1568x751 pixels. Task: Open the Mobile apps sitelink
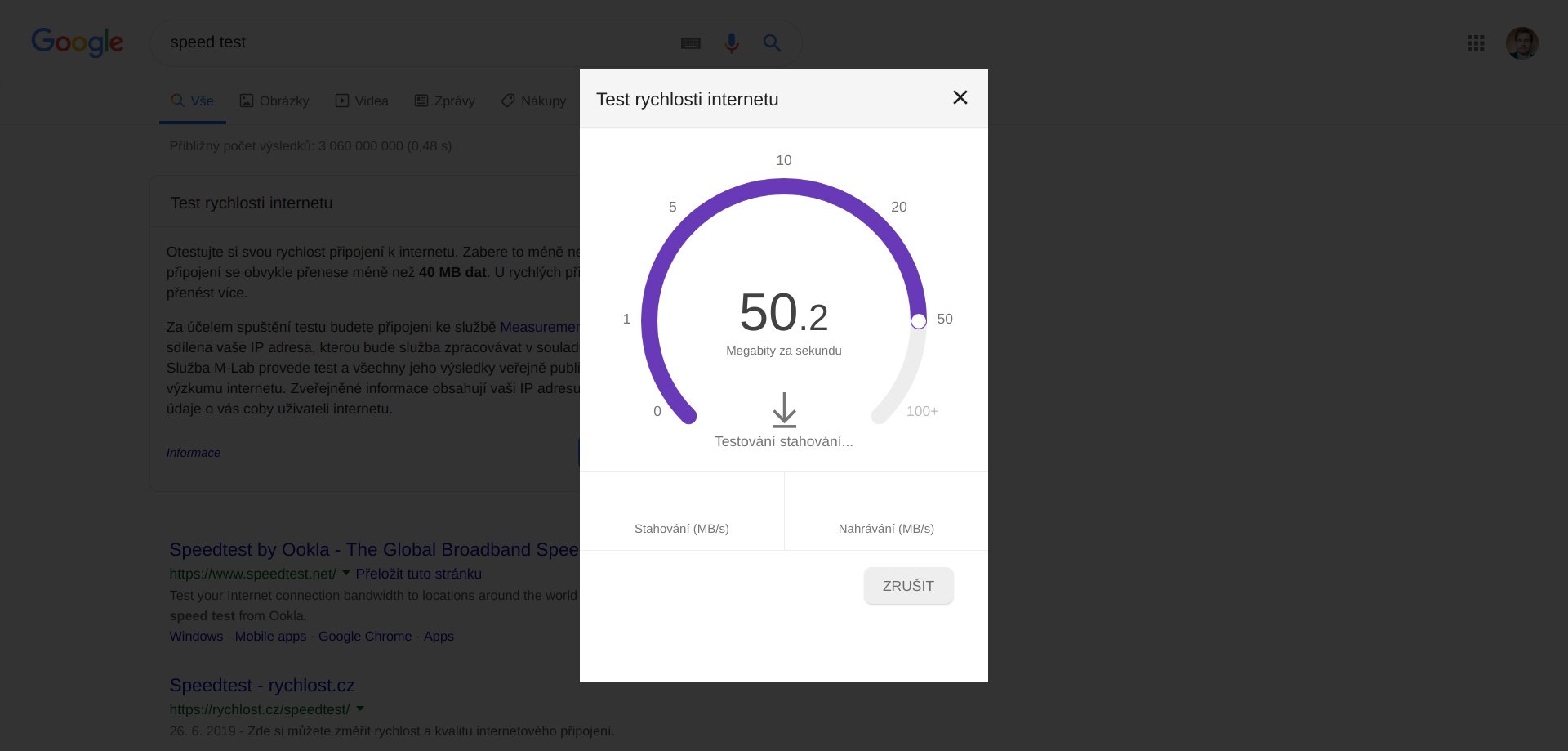pyautogui.click(x=270, y=637)
